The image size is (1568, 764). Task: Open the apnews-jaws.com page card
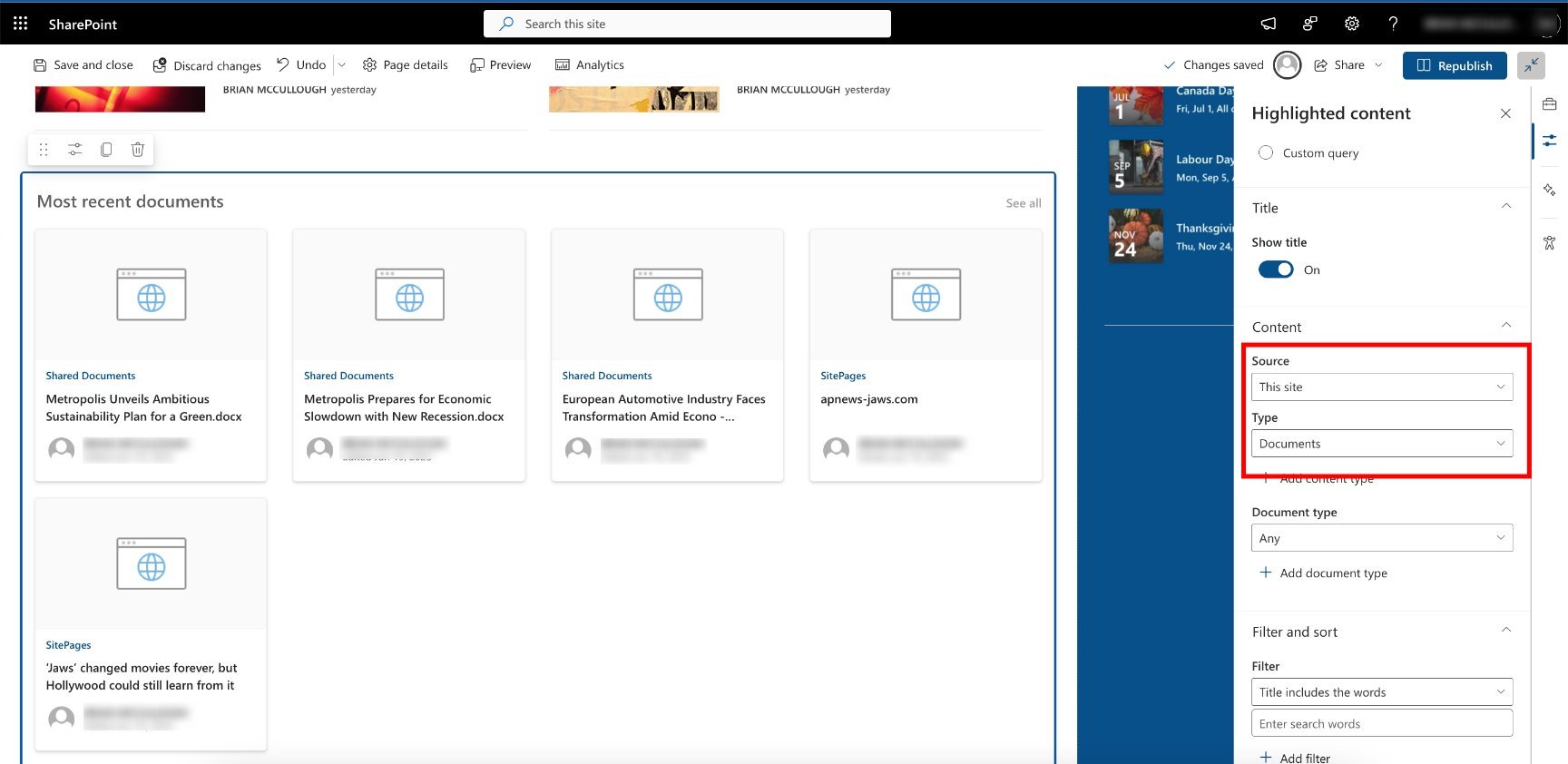pos(869,399)
